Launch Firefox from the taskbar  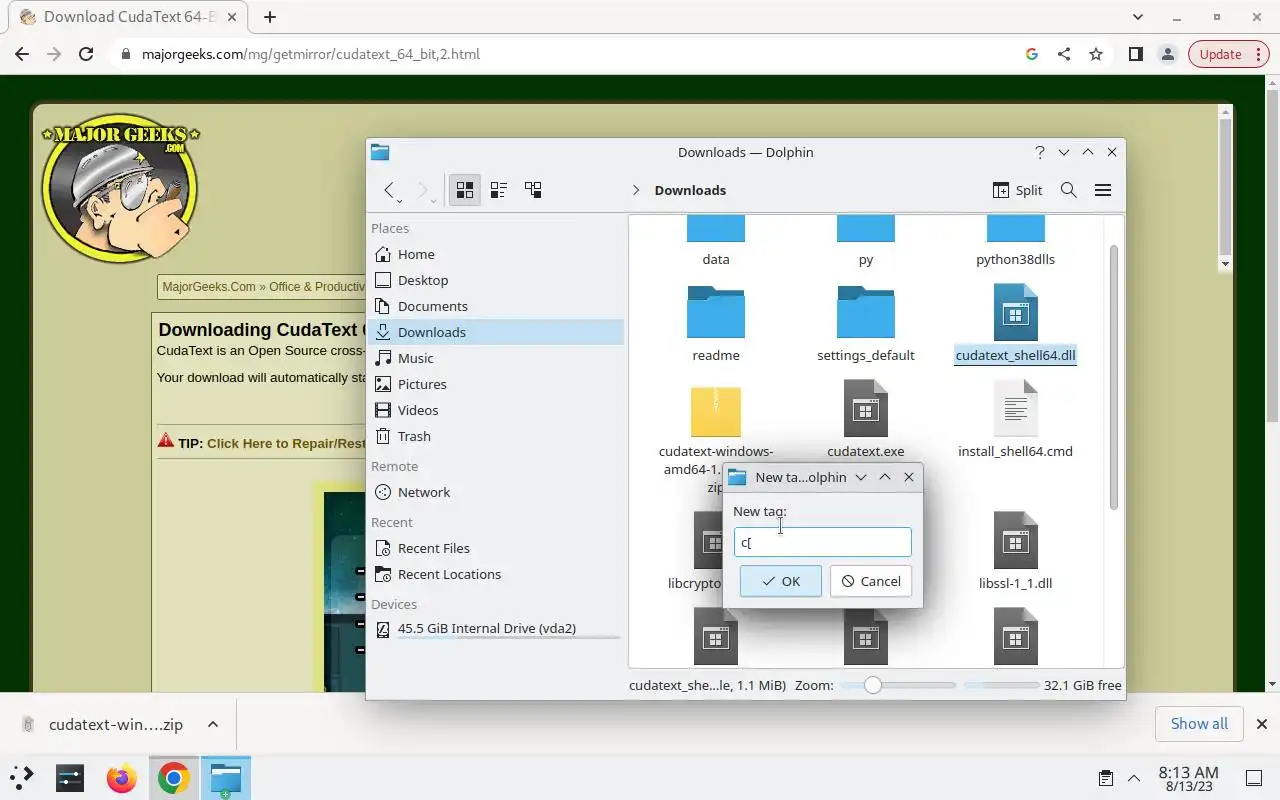[x=121, y=777]
